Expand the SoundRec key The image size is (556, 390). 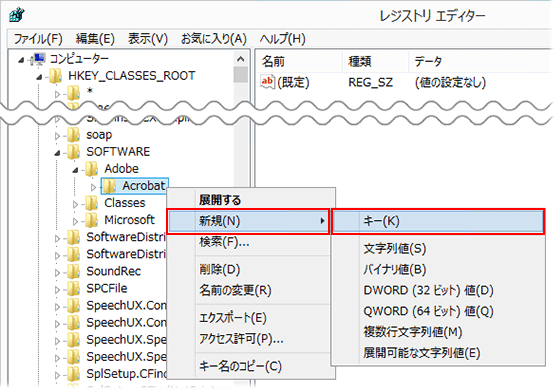click(x=57, y=272)
